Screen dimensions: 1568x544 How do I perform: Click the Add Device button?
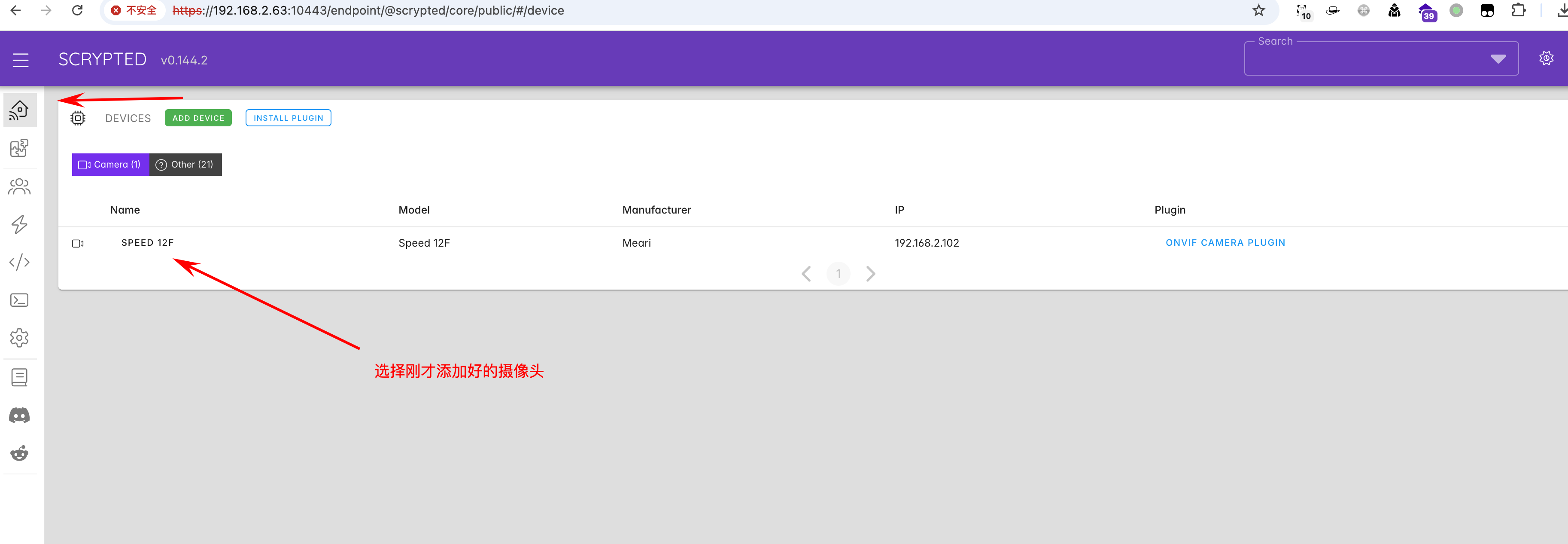pyautogui.click(x=198, y=118)
